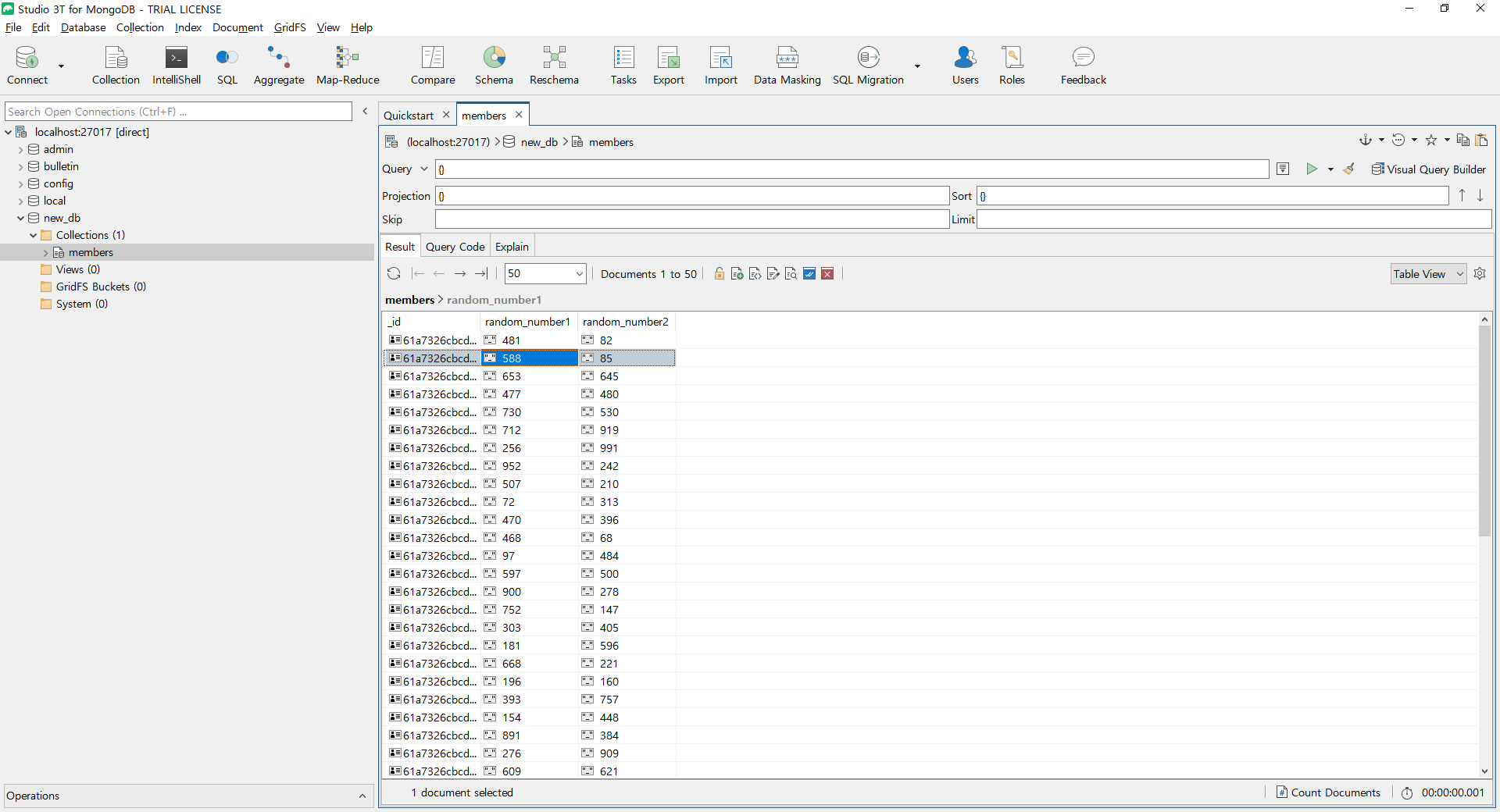Focus the Search Open Connections box
The width and height of the screenshot is (1500, 812).
(179, 112)
